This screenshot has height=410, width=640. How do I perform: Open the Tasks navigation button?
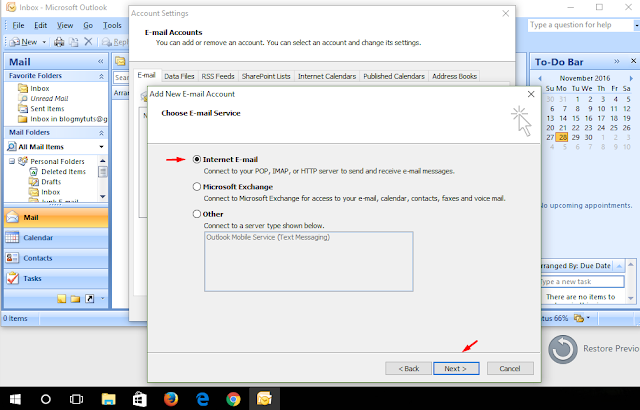click(x=56, y=279)
